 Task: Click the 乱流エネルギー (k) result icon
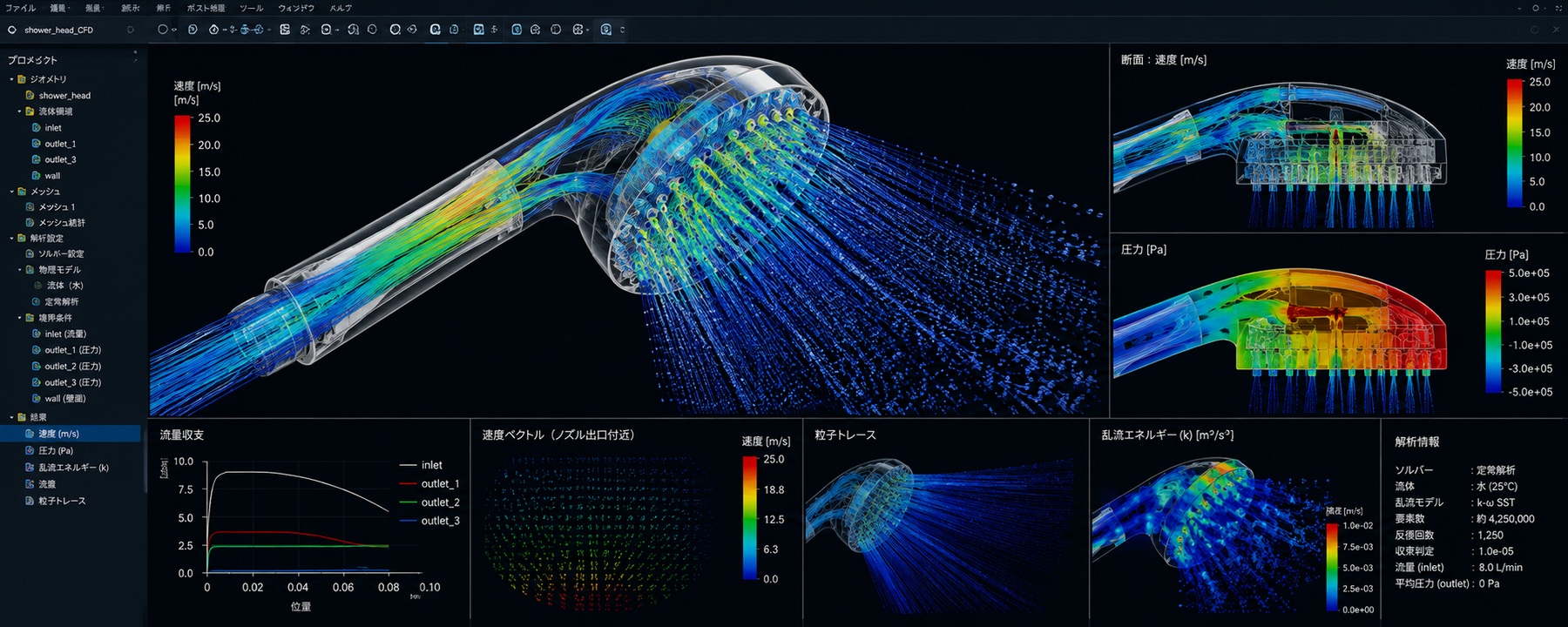point(30,467)
